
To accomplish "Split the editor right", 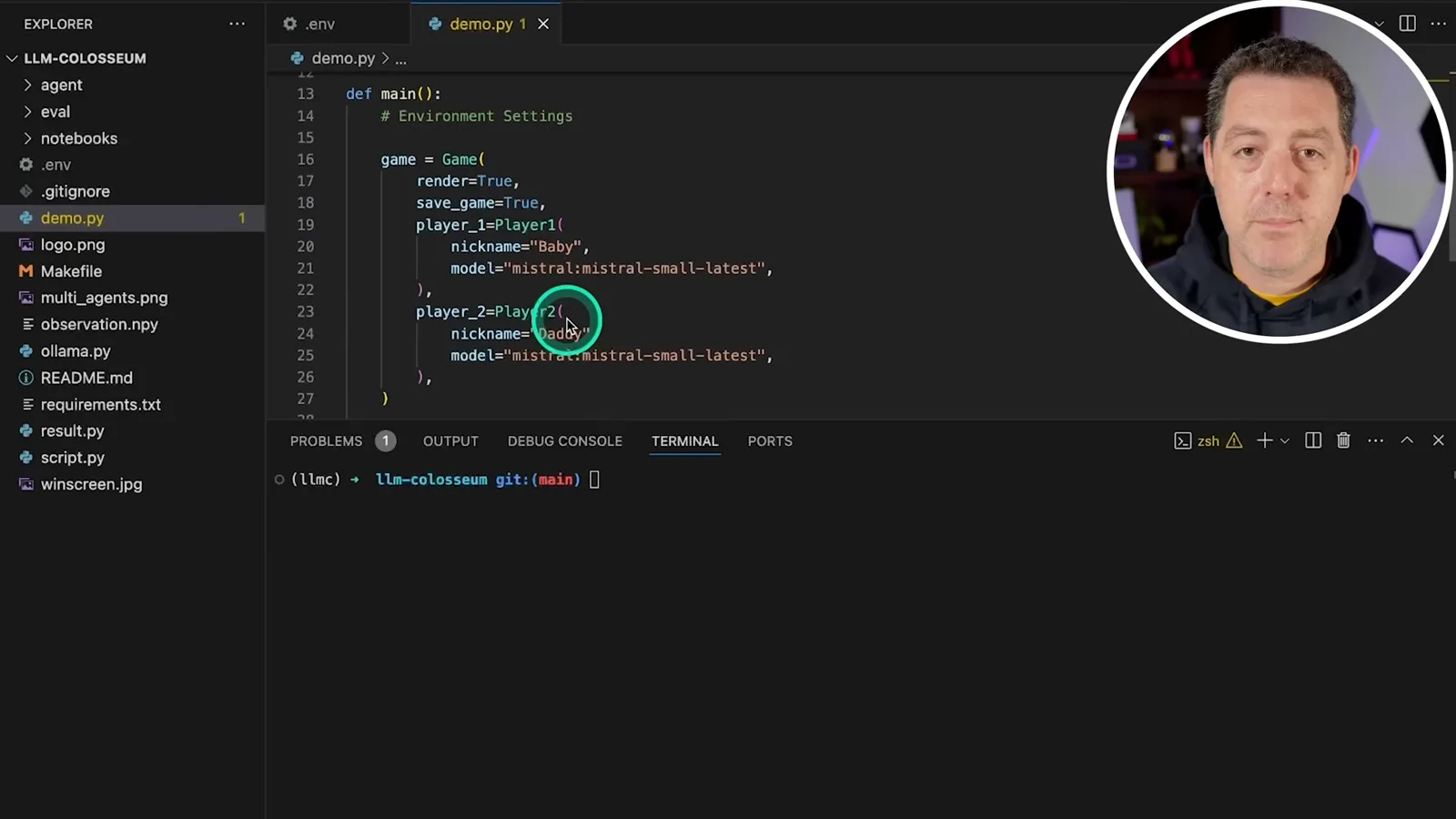I will coord(1407,24).
